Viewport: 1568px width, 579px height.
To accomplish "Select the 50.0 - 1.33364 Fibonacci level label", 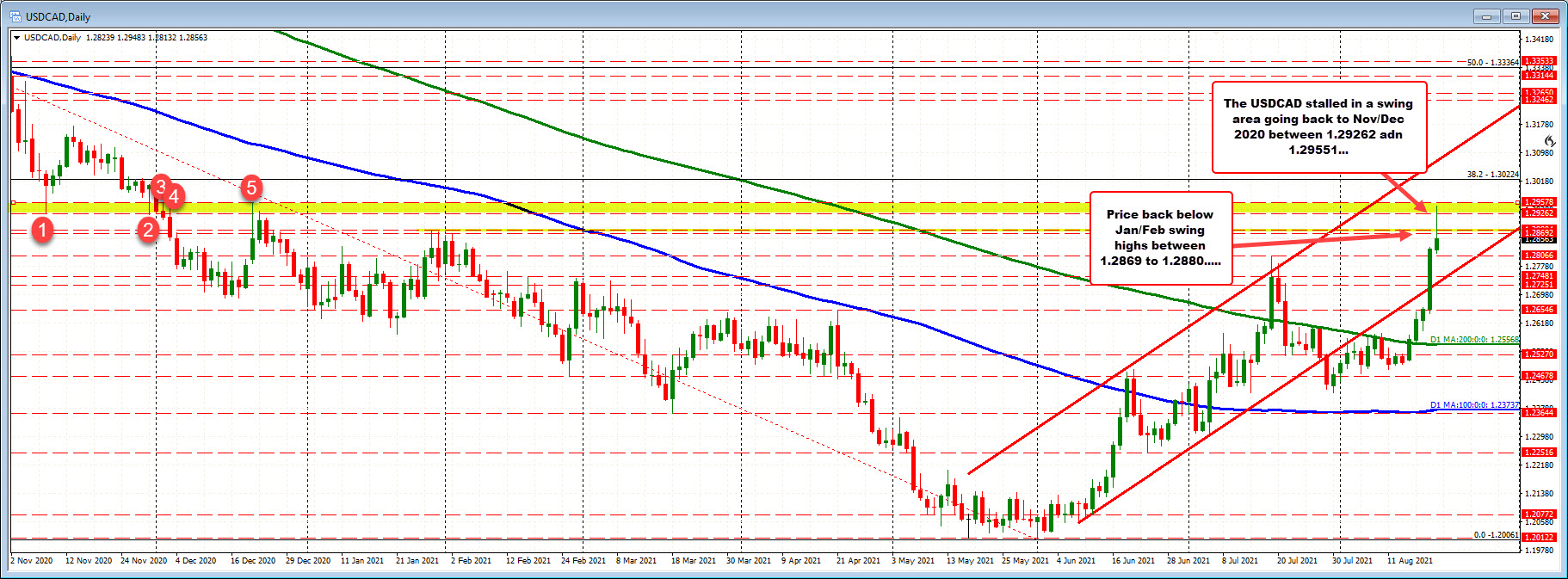I will pyautogui.click(x=1492, y=63).
